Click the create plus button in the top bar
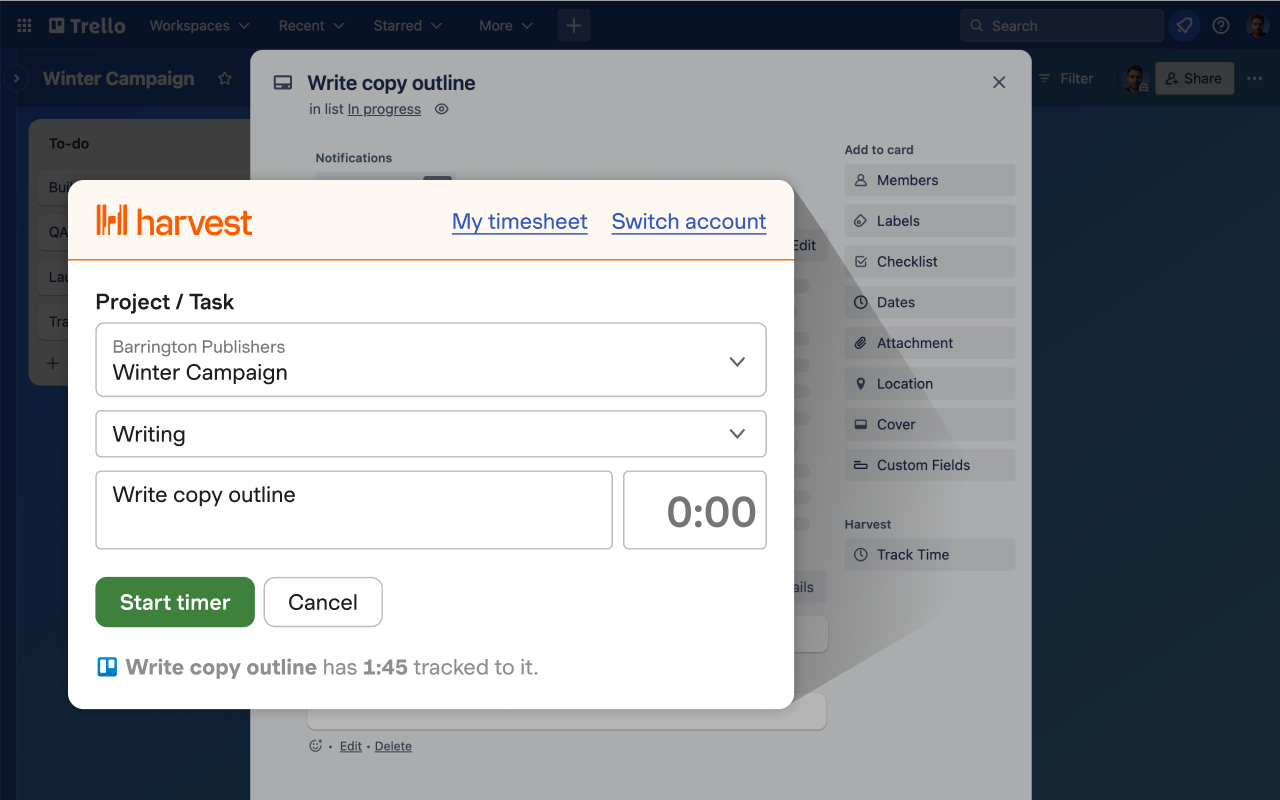1280x800 pixels. click(574, 26)
